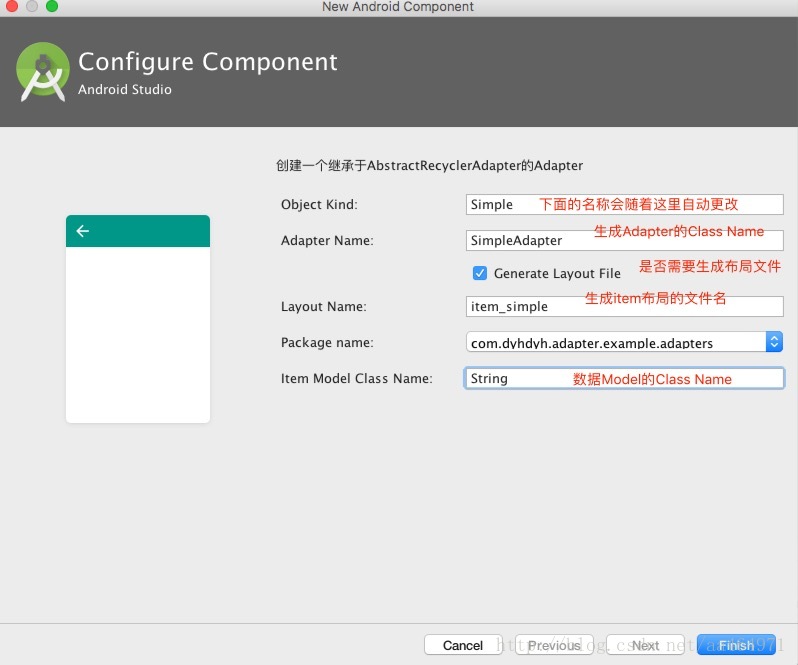Click the AbstractRecyclerAdapter description text
Image resolution: width=798 pixels, height=665 pixels.
click(x=430, y=165)
